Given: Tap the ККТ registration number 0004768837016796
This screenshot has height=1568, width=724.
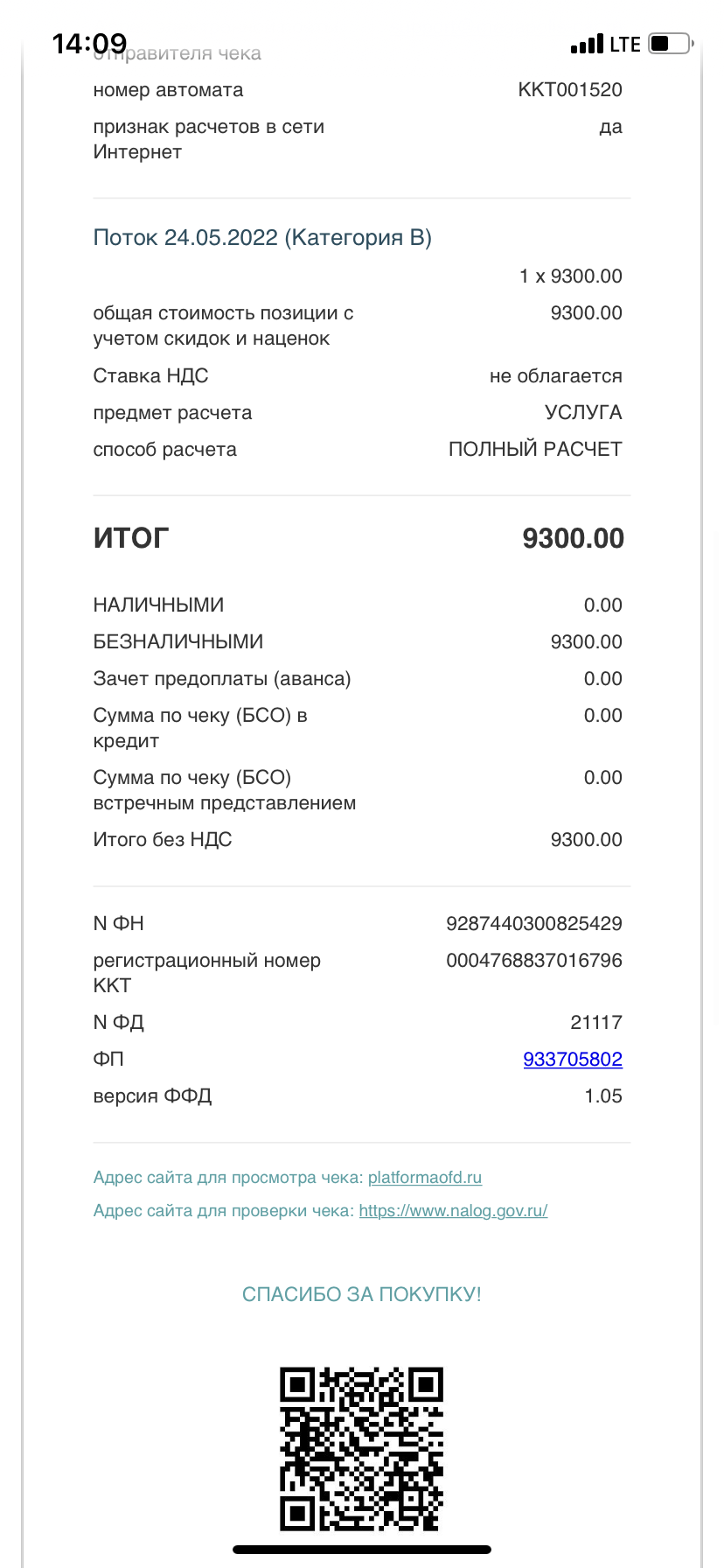Looking at the screenshot, I should 534,960.
